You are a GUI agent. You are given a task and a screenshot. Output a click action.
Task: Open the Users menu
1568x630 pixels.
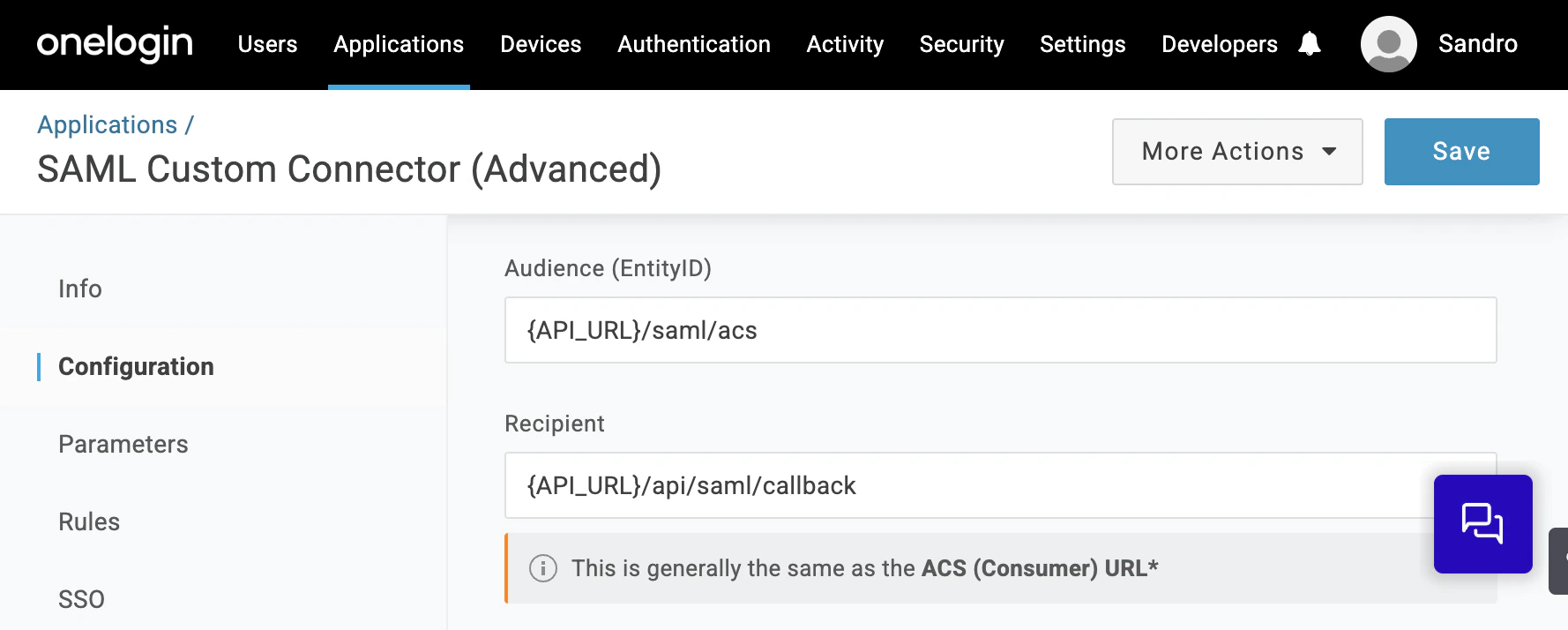pos(267,44)
